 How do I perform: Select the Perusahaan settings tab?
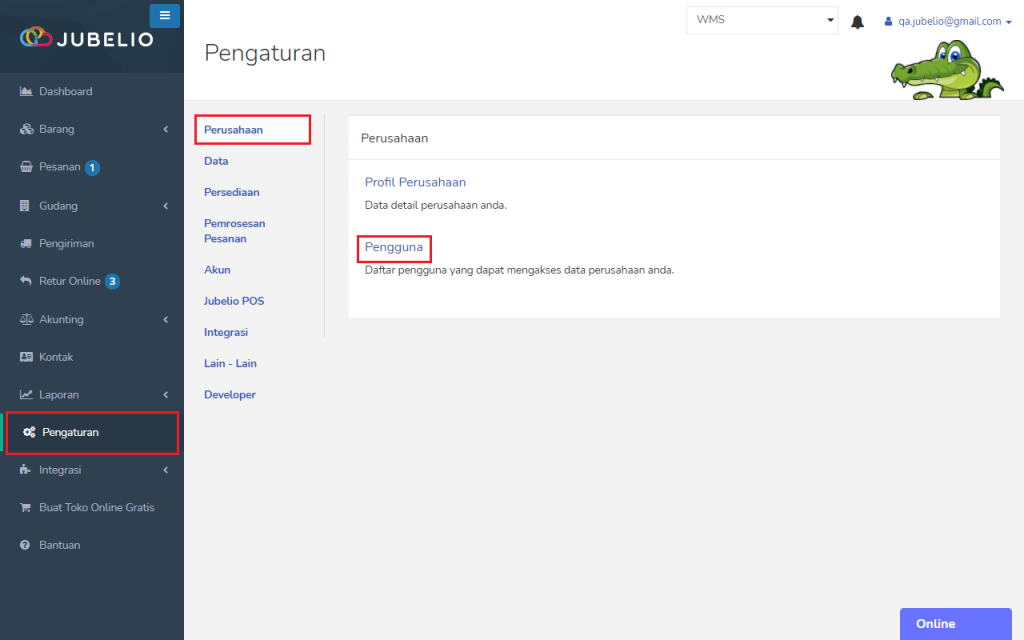pyautogui.click(x=253, y=129)
